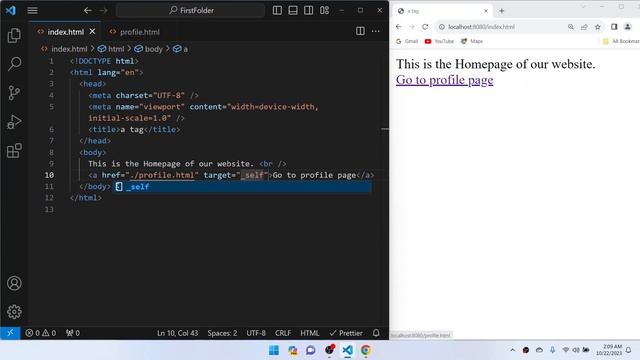The image size is (640, 360).
Task: Split the editor to the right
Action: 360,31
